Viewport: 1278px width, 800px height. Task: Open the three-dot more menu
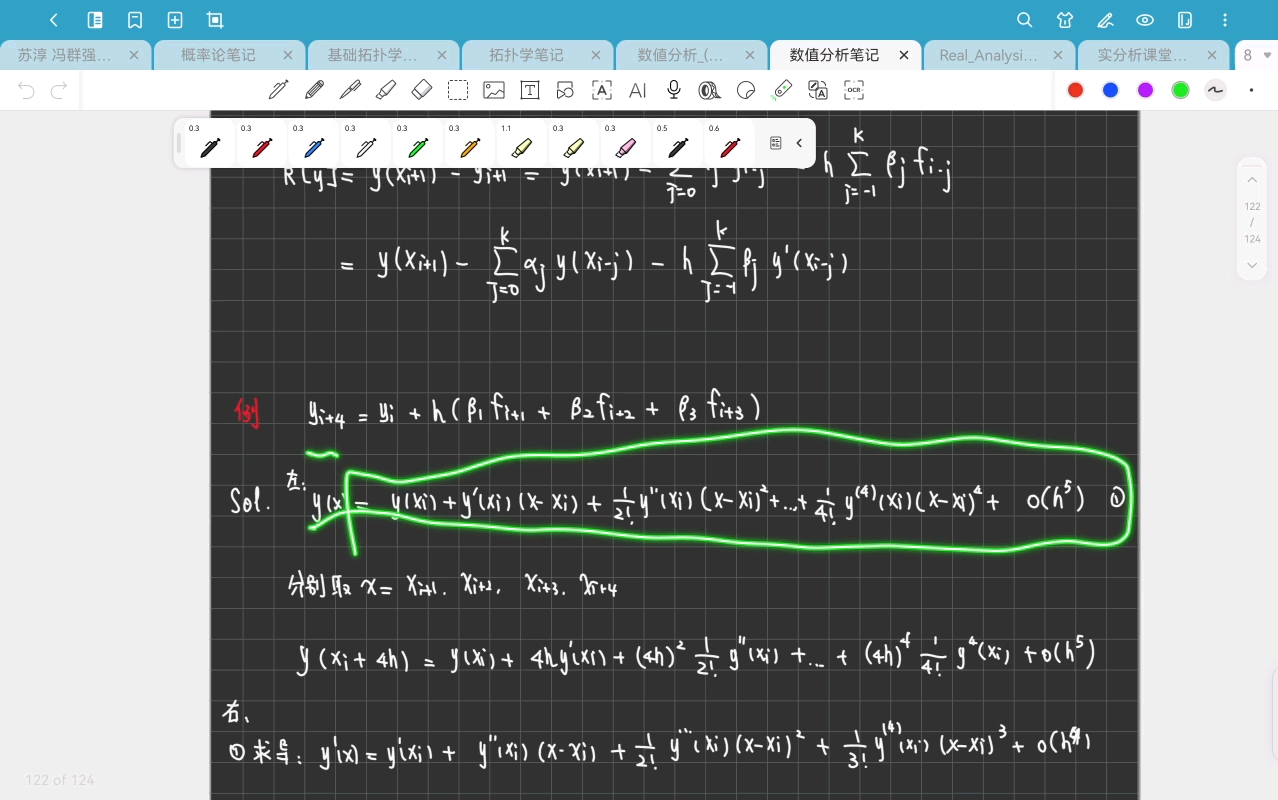coord(1225,20)
